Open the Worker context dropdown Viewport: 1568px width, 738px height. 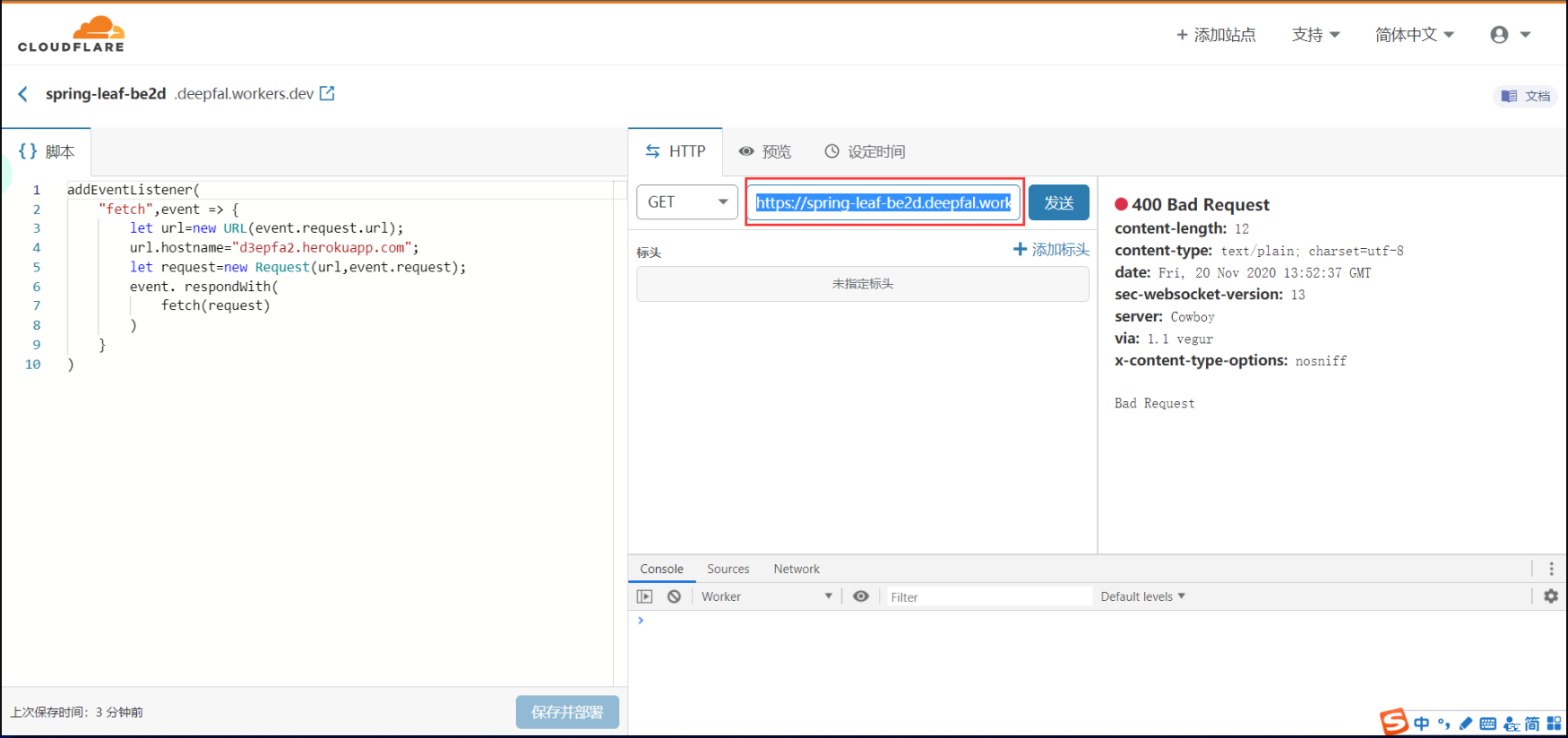[766, 596]
